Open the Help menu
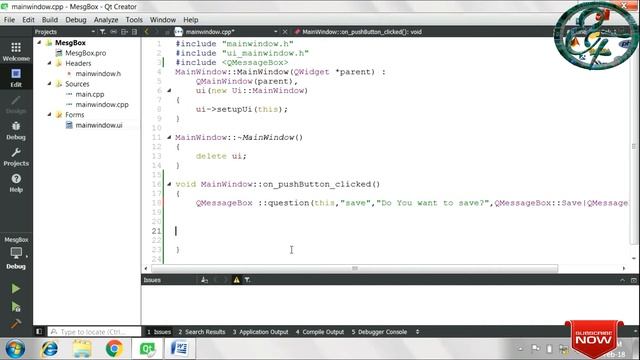 coord(191,20)
